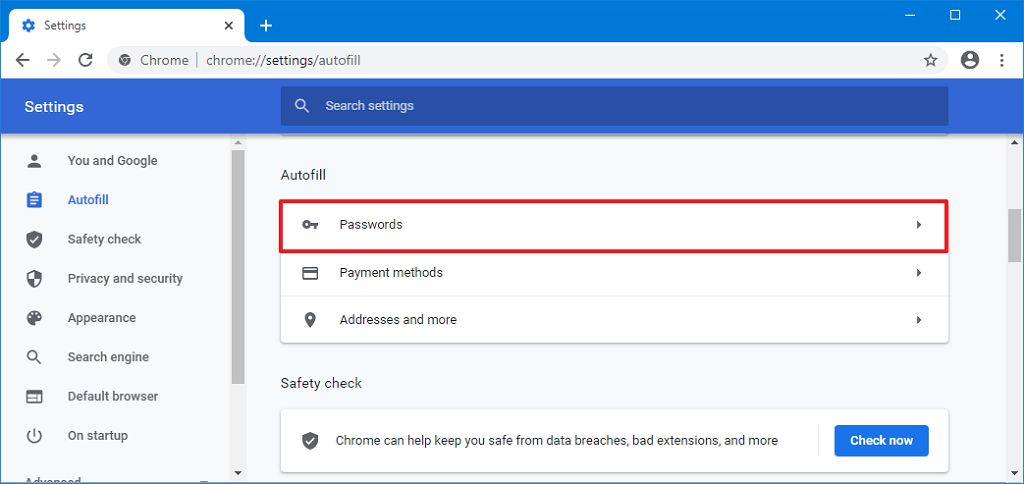1024x484 pixels.
Task: Click the Autofill clipboard icon in sidebar
Action: point(35,200)
